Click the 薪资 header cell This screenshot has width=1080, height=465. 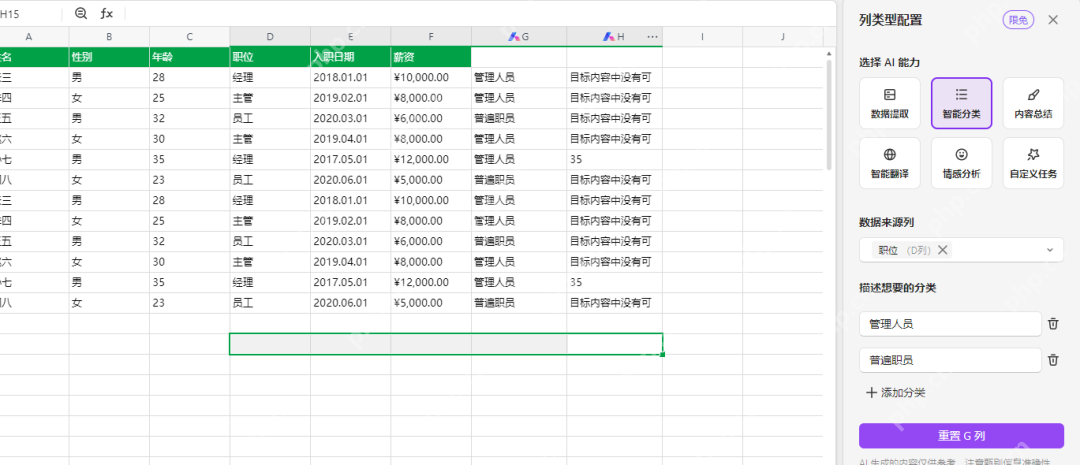431,57
